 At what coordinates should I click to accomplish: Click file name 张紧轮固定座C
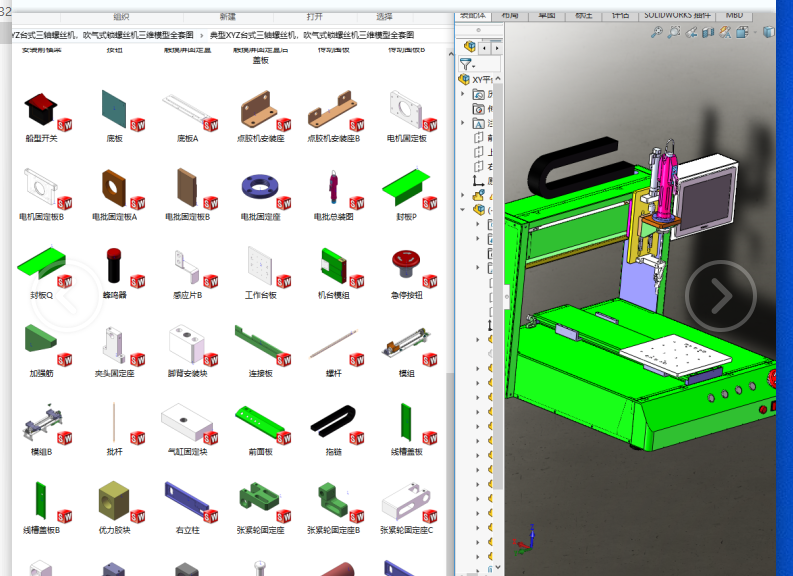point(407,530)
